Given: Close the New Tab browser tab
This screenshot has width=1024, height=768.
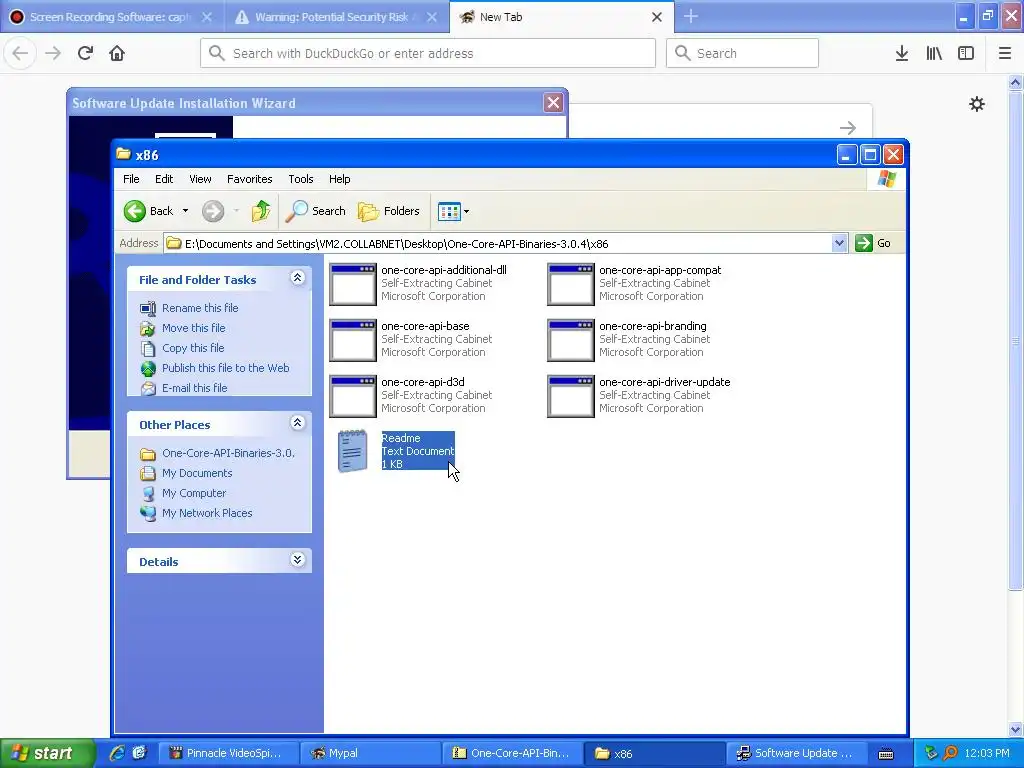Looking at the screenshot, I should [657, 17].
